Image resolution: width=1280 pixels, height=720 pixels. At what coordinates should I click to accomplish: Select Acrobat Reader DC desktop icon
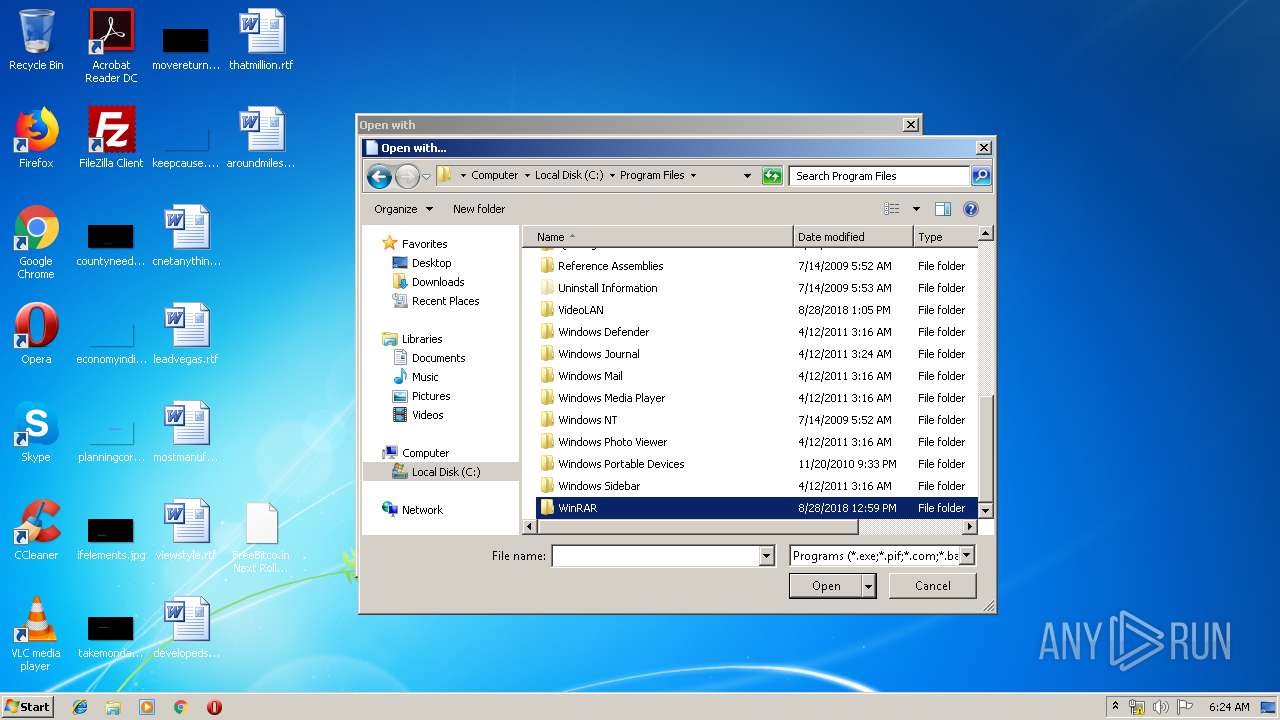(111, 46)
